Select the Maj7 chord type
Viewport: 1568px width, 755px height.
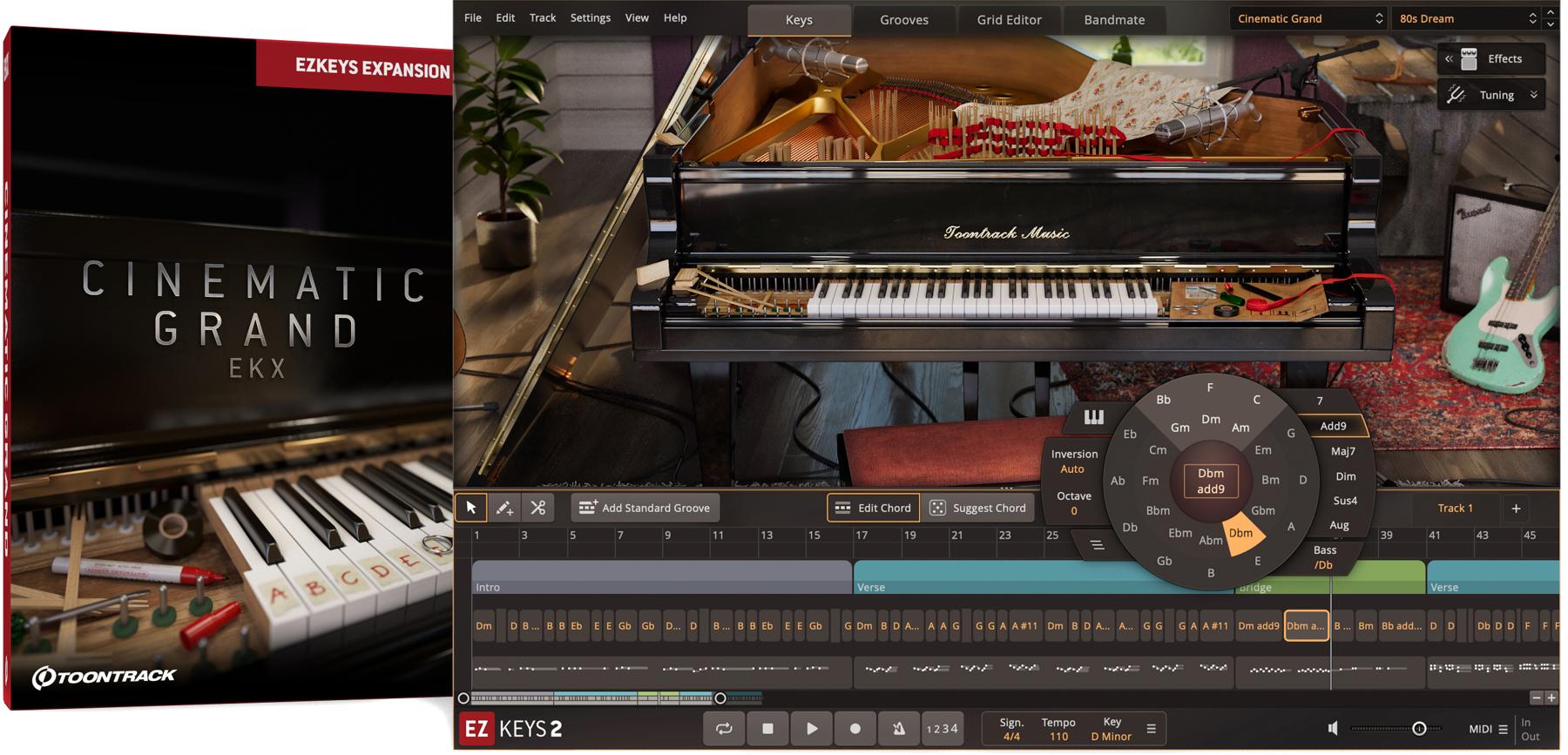tap(1343, 451)
